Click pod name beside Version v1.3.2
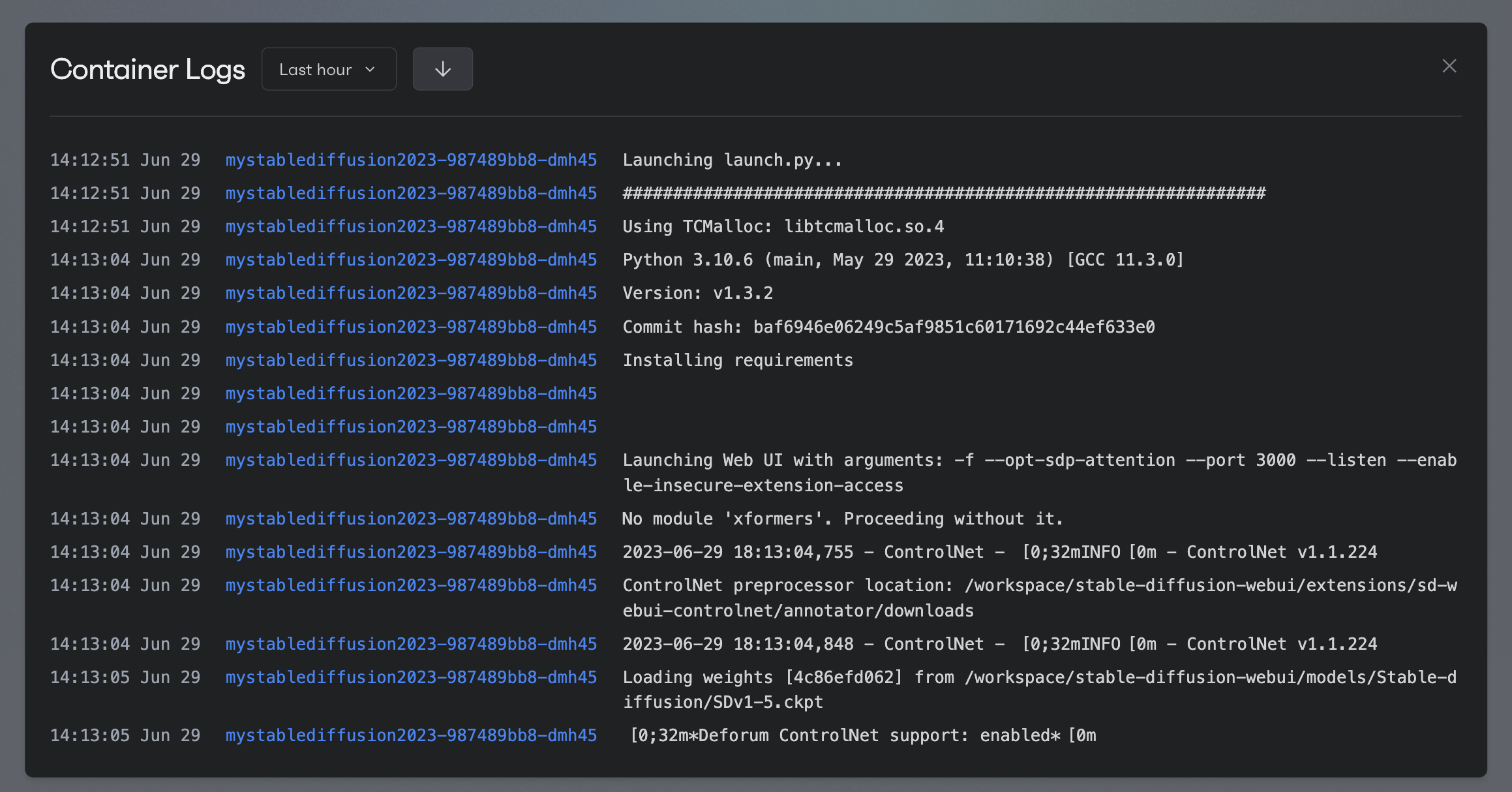Viewport: 1512px width, 792px height. (x=411, y=293)
